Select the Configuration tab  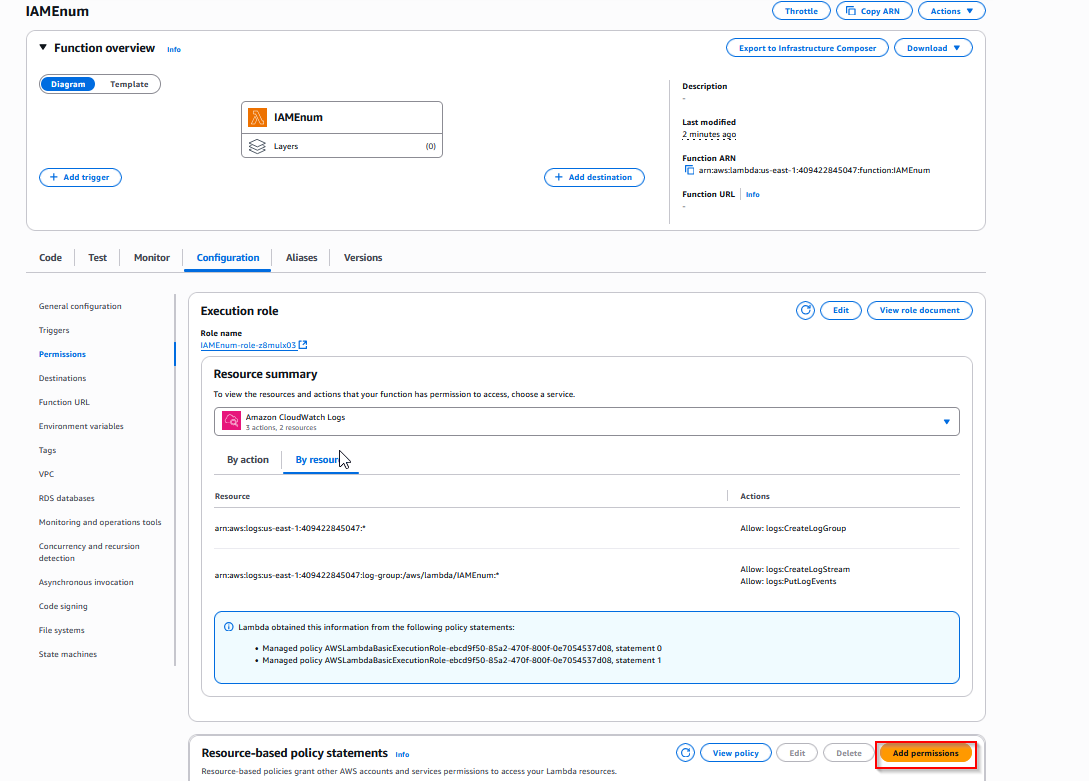click(228, 258)
